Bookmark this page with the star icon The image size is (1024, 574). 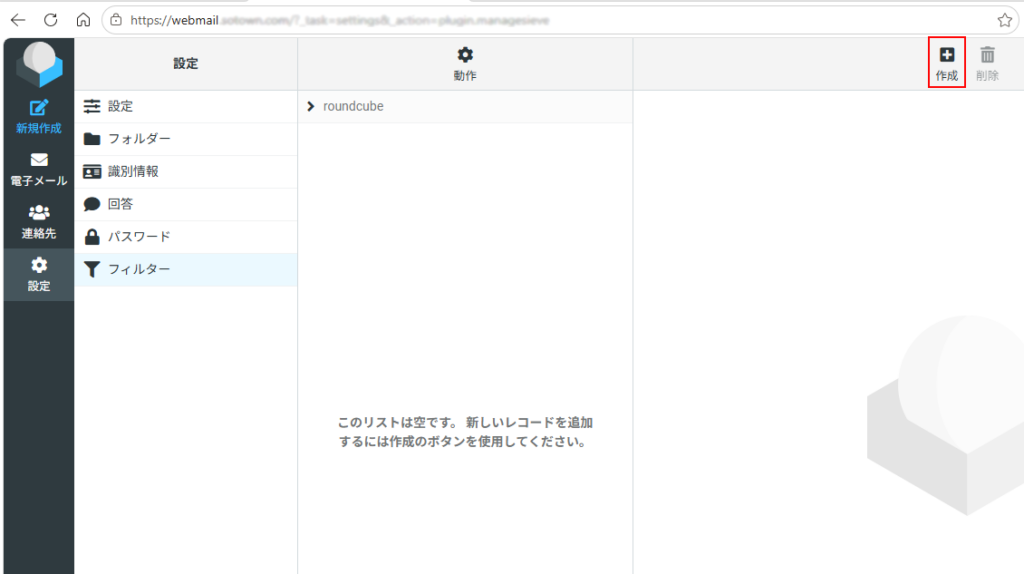click(1004, 20)
